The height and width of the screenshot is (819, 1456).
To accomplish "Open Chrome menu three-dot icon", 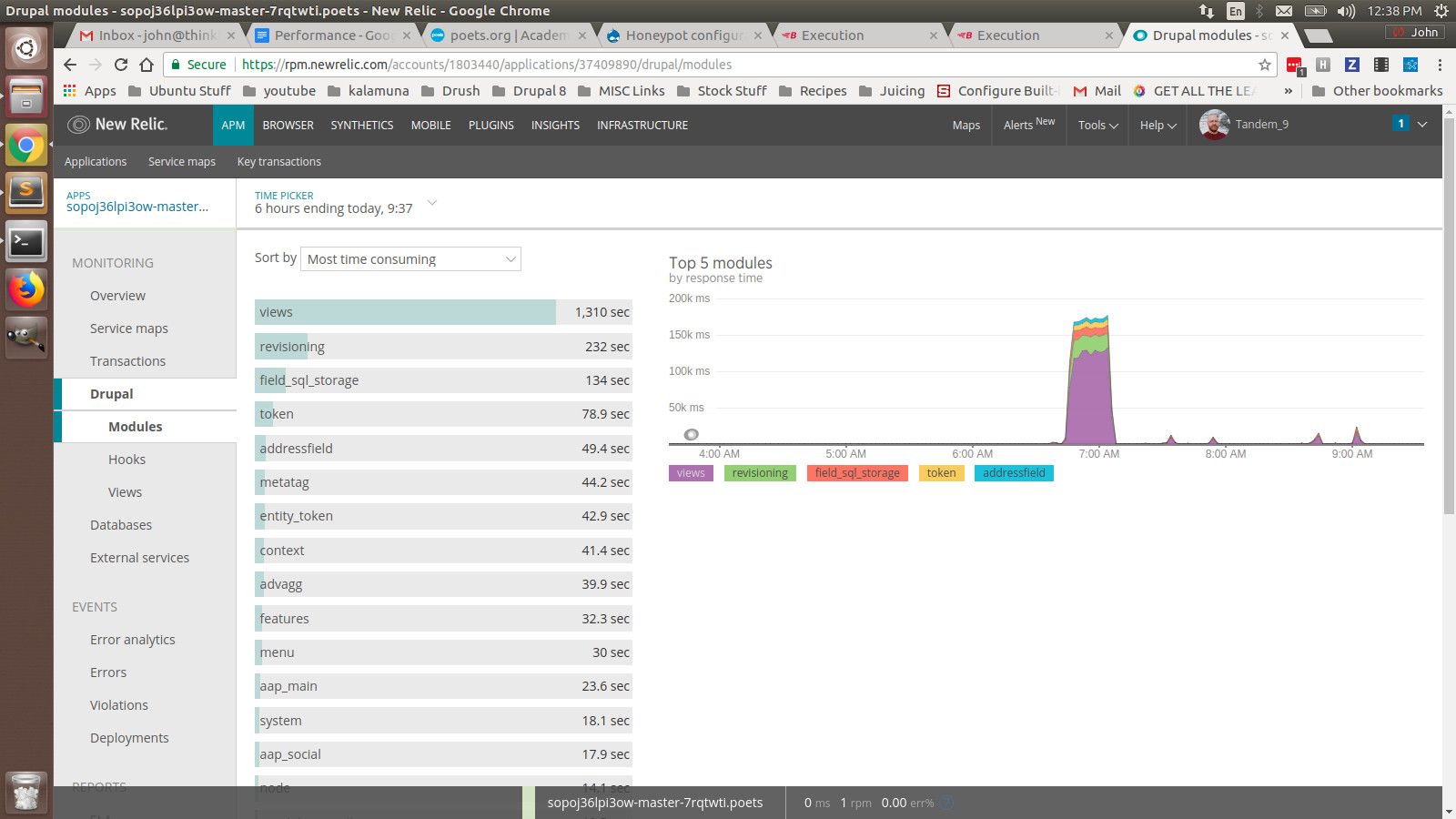I will (x=1440, y=65).
